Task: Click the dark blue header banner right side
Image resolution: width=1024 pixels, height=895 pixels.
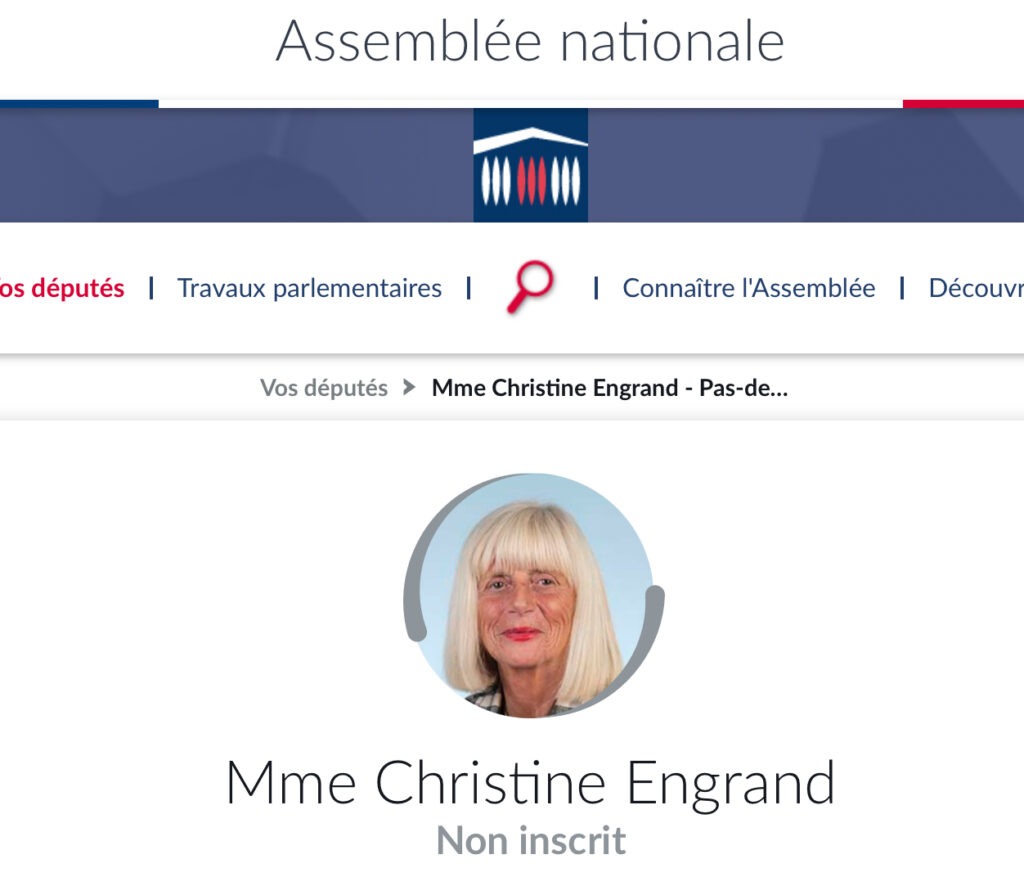Action: coord(806,165)
